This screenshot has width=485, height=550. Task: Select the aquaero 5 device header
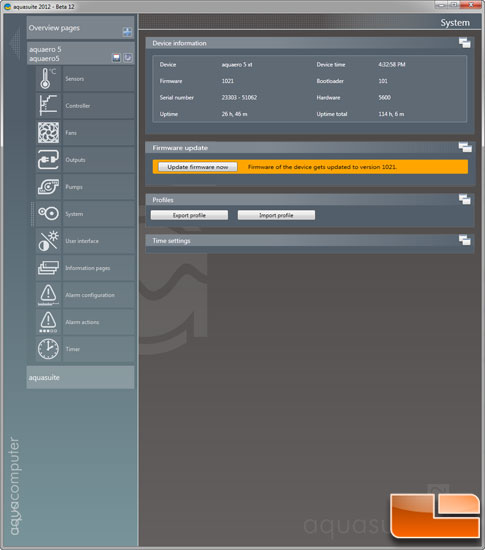click(x=80, y=54)
